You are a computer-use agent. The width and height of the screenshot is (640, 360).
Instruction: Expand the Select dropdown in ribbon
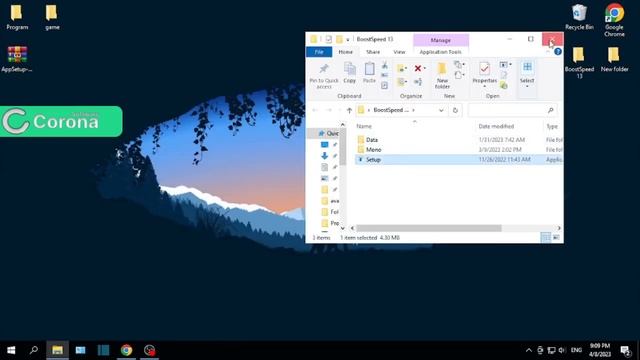[x=527, y=87]
